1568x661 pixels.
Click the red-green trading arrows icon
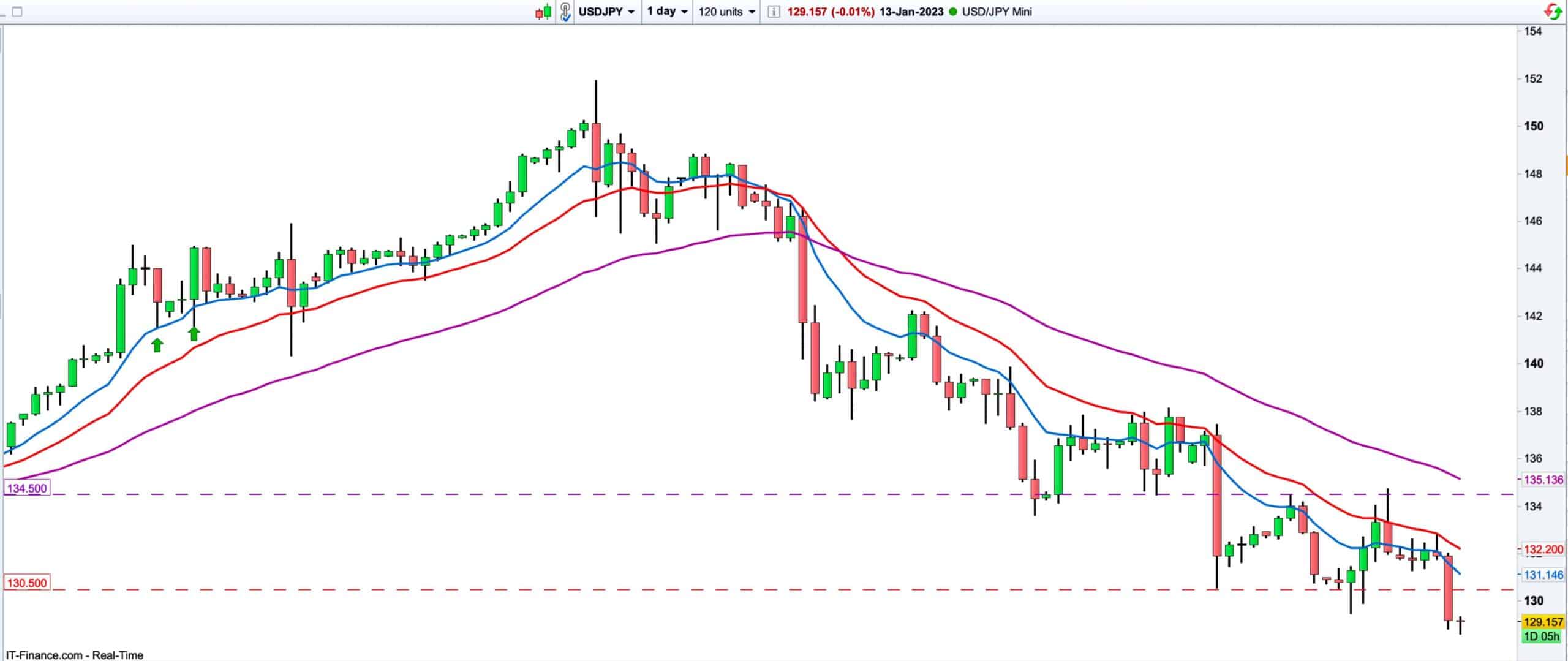(x=1553, y=12)
